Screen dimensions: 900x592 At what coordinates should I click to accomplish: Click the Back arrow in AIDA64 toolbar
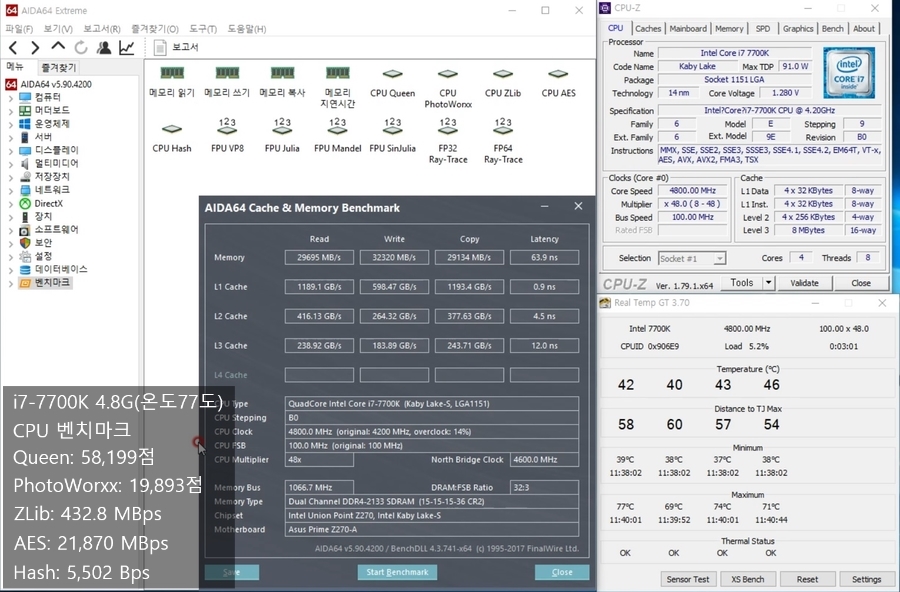click(x=13, y=48)
